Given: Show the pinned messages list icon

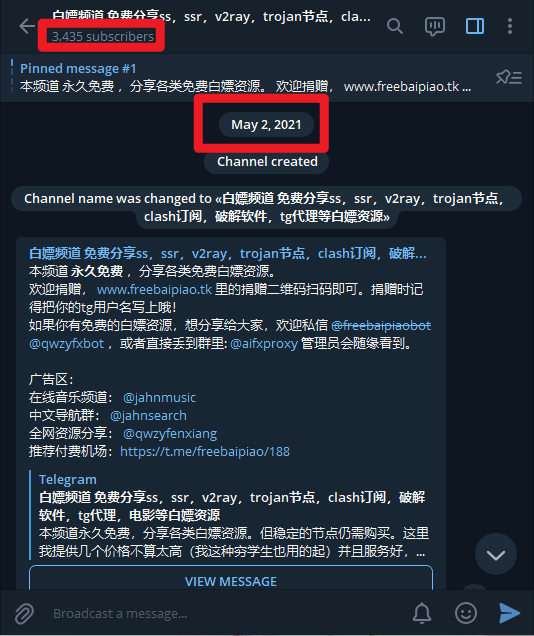Looking at the screenshot, I should pyautogui.click(x=509, y=77).
